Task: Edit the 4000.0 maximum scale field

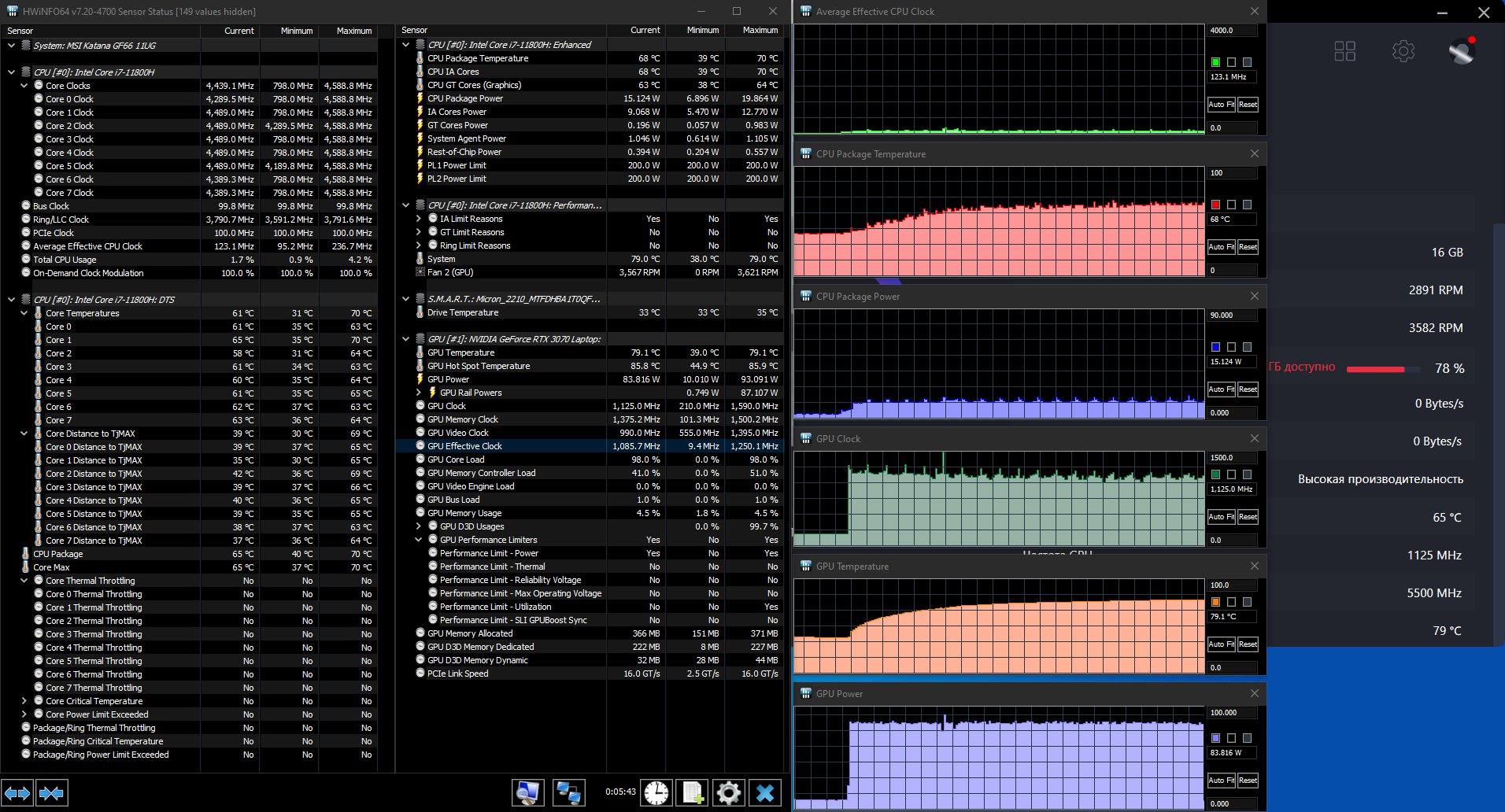Action: tap(1231, 31)
